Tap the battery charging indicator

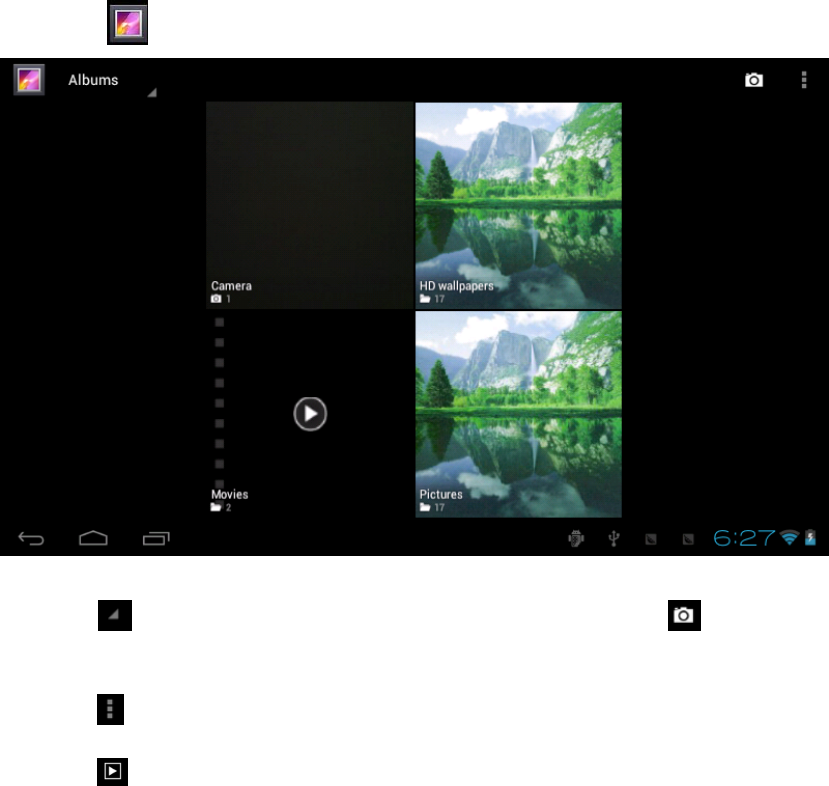click(x=810, y=538)
